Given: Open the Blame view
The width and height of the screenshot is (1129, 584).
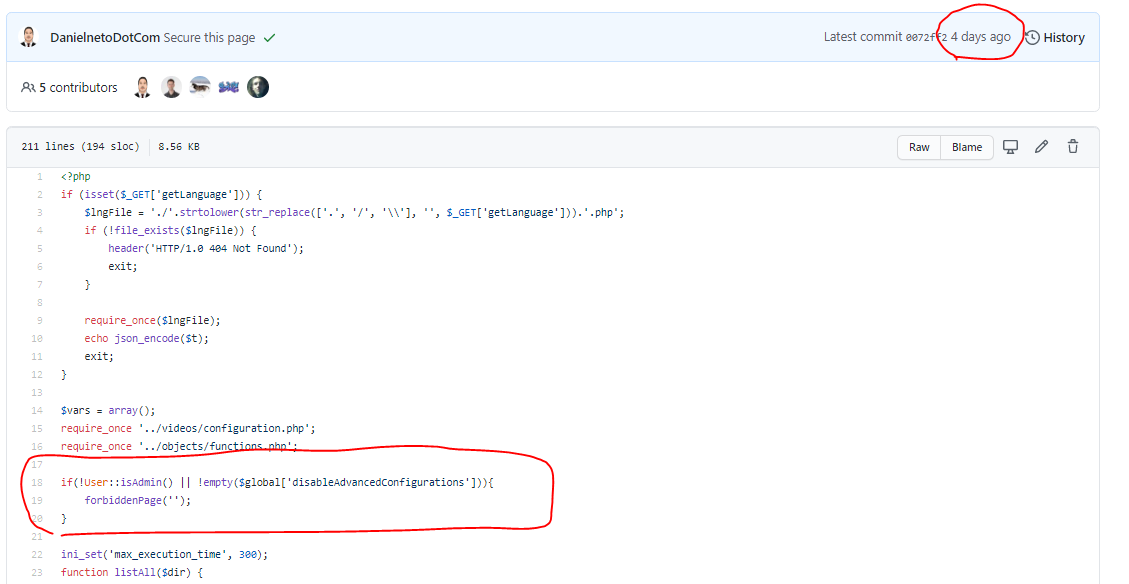Looking at the screenshot, I should pos(966,147).
